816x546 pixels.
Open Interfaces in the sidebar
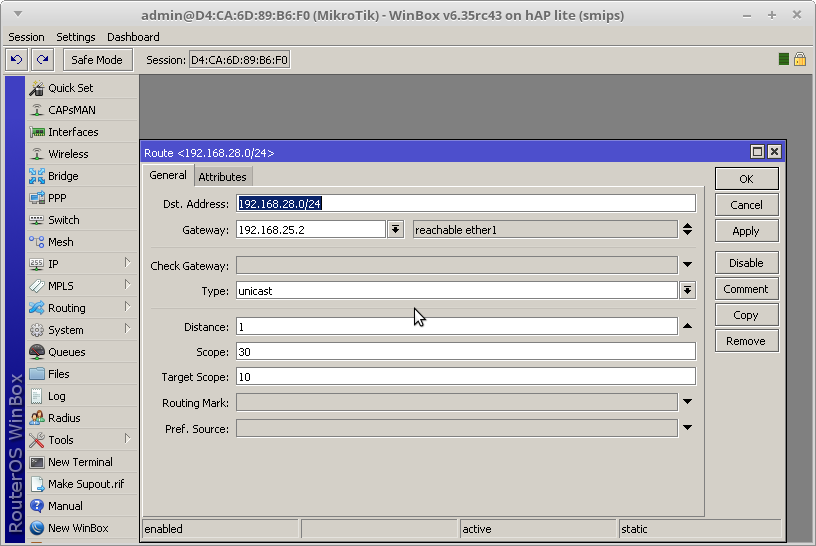click(82, 132)
